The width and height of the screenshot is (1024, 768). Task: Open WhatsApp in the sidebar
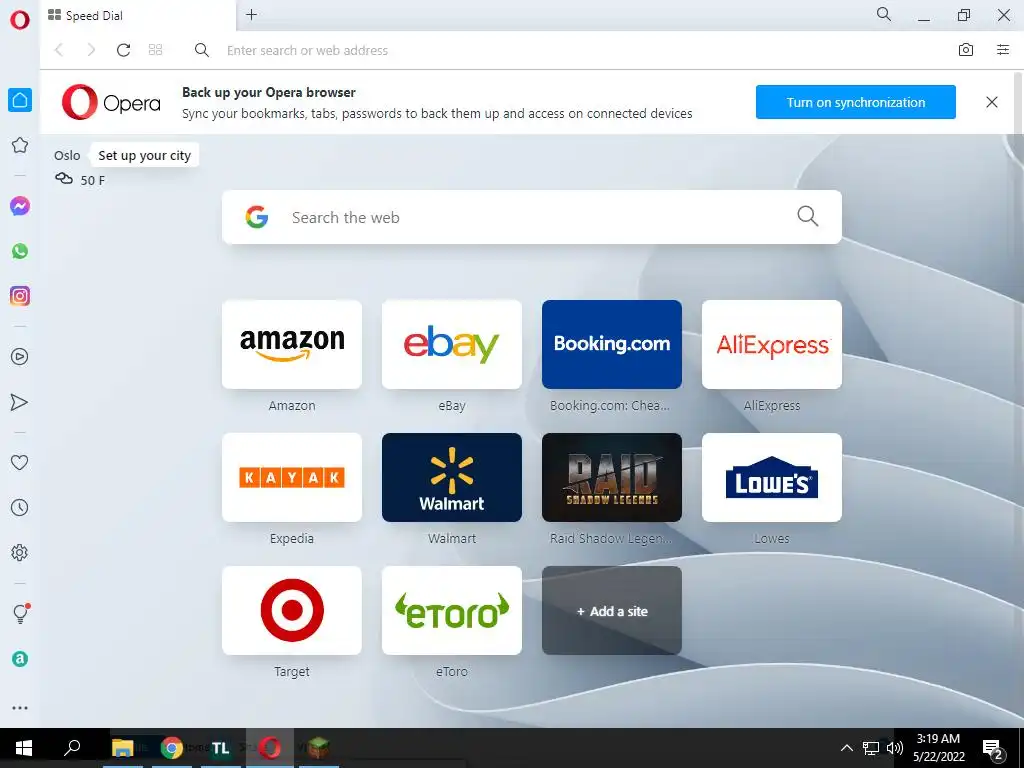(20, 251)
